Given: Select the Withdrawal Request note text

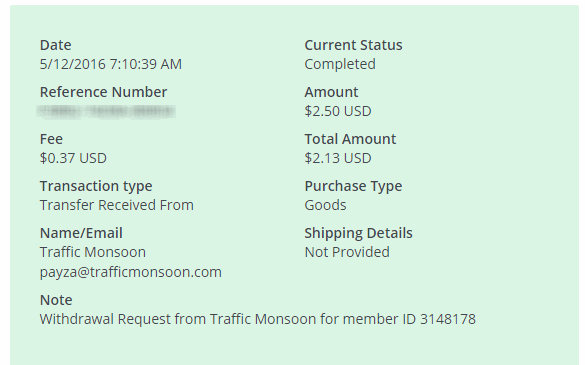Looking at the screenshot, I should click(258, 319).
